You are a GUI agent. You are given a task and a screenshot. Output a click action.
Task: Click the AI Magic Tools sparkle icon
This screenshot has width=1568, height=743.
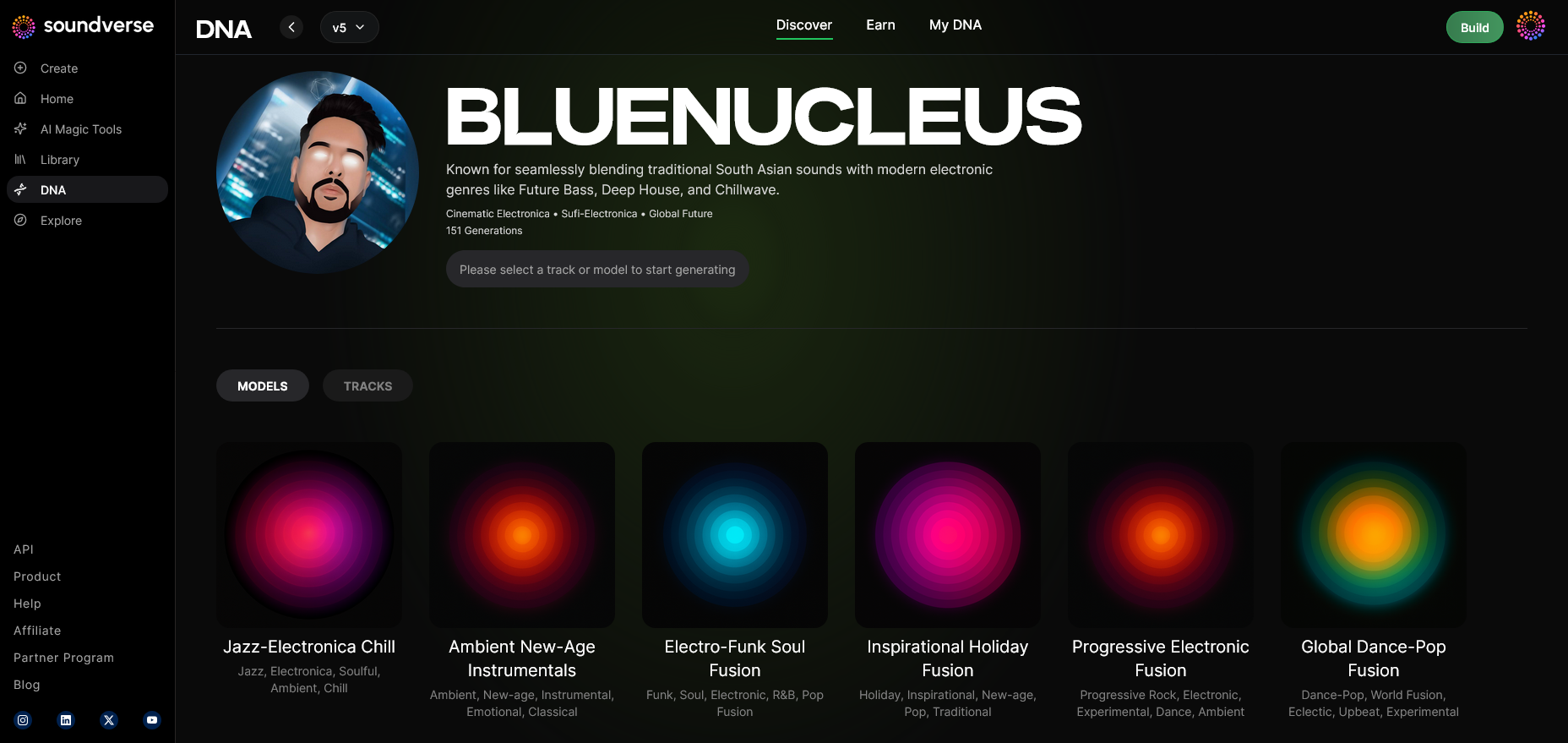pyautogui.click(x=20, y=128)
